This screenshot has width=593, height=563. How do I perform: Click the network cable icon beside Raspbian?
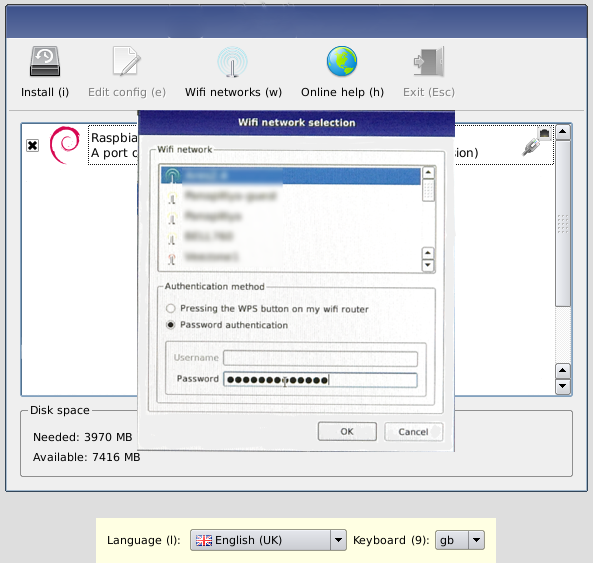[532, 147]
